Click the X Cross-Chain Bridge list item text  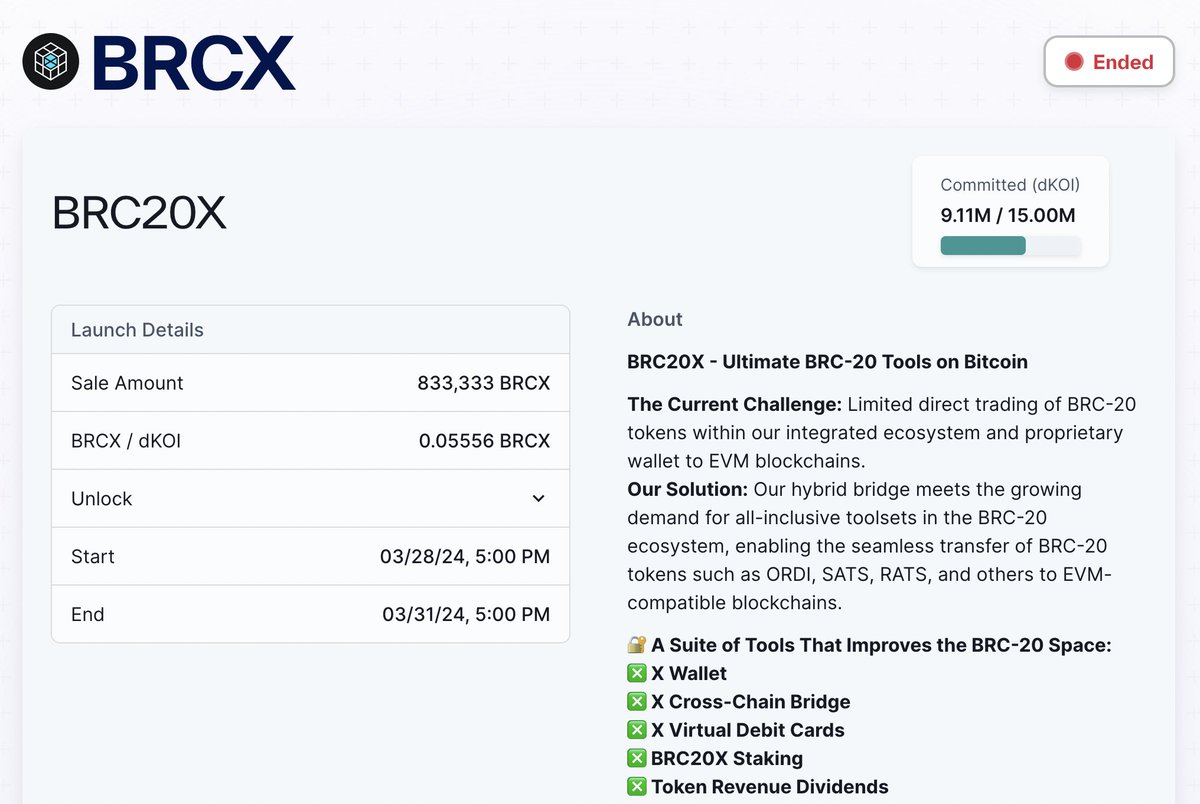pyautogui.click(x=751, y=702)
